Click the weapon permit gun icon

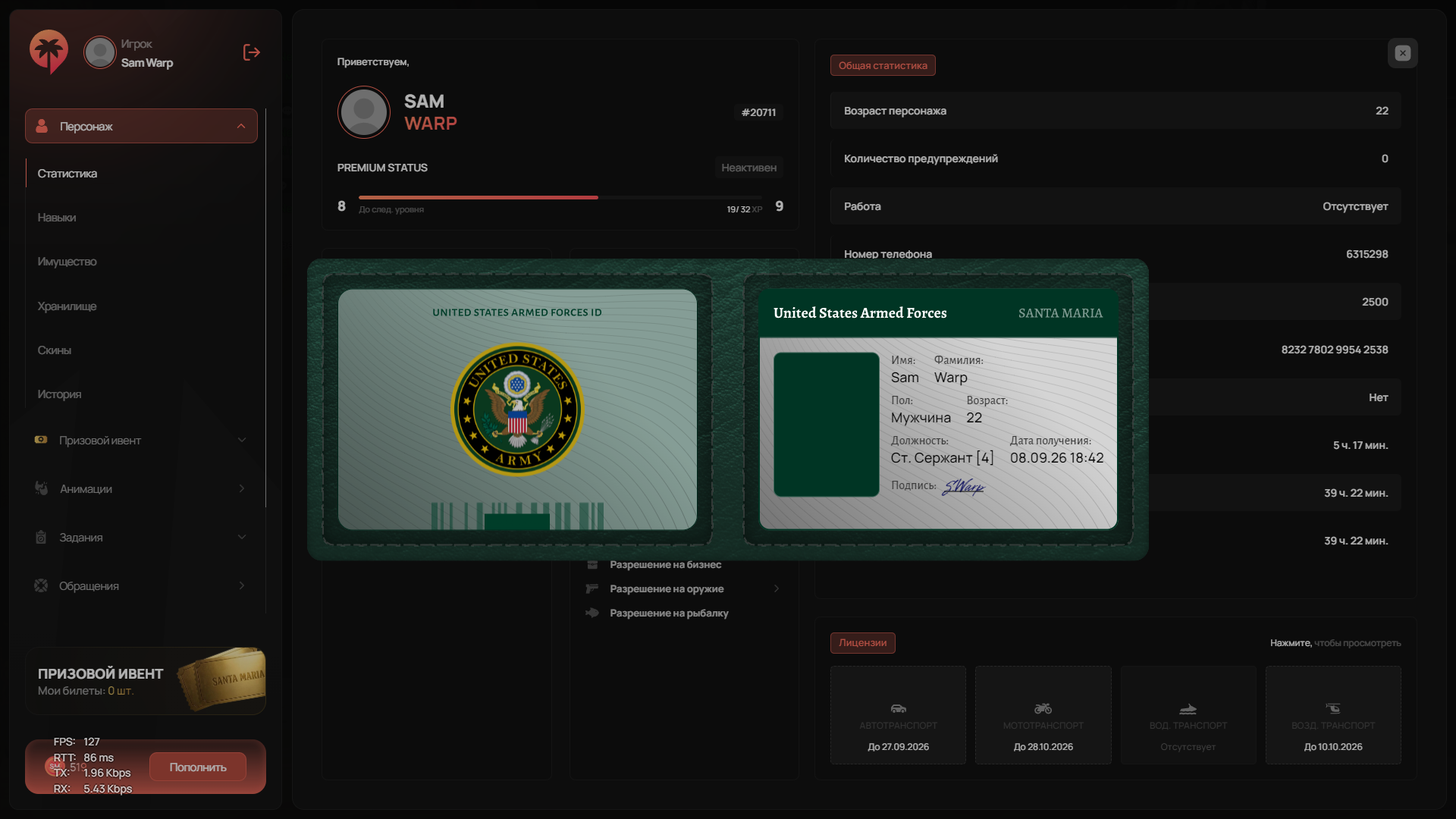(x=592, y=588)
